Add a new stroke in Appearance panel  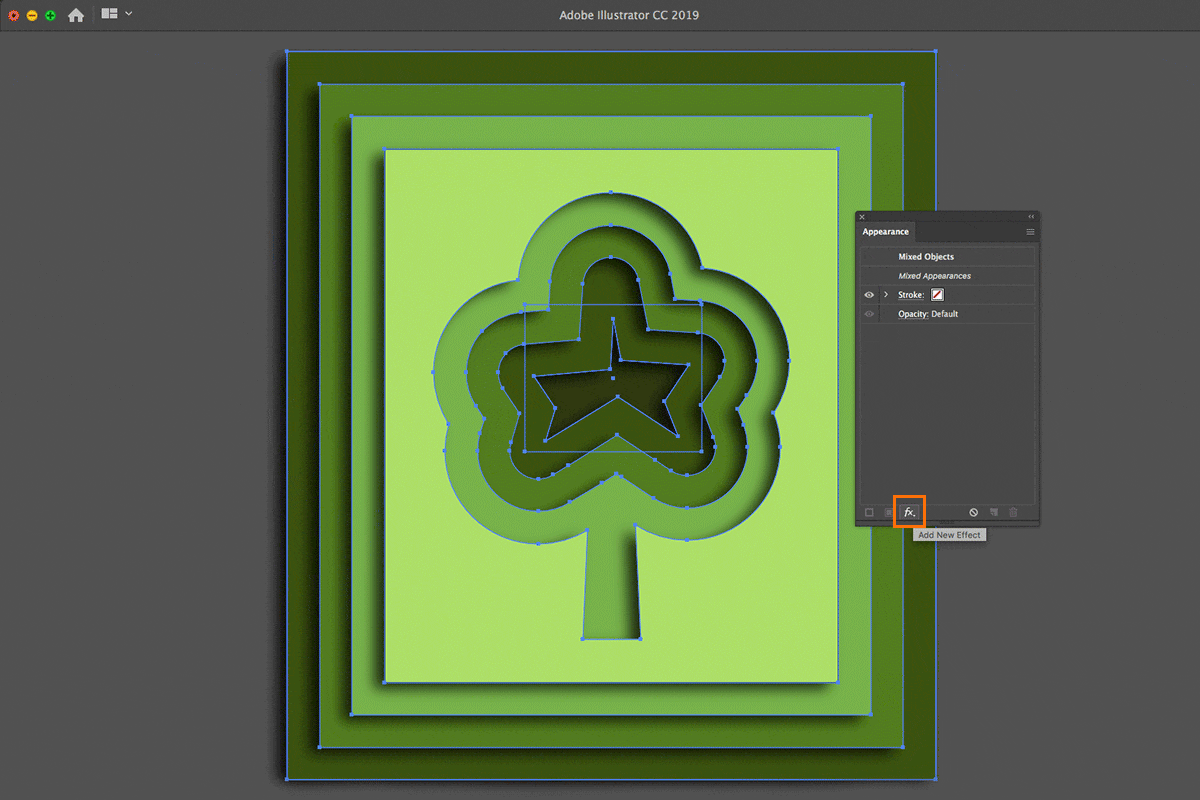click(869, 512)
